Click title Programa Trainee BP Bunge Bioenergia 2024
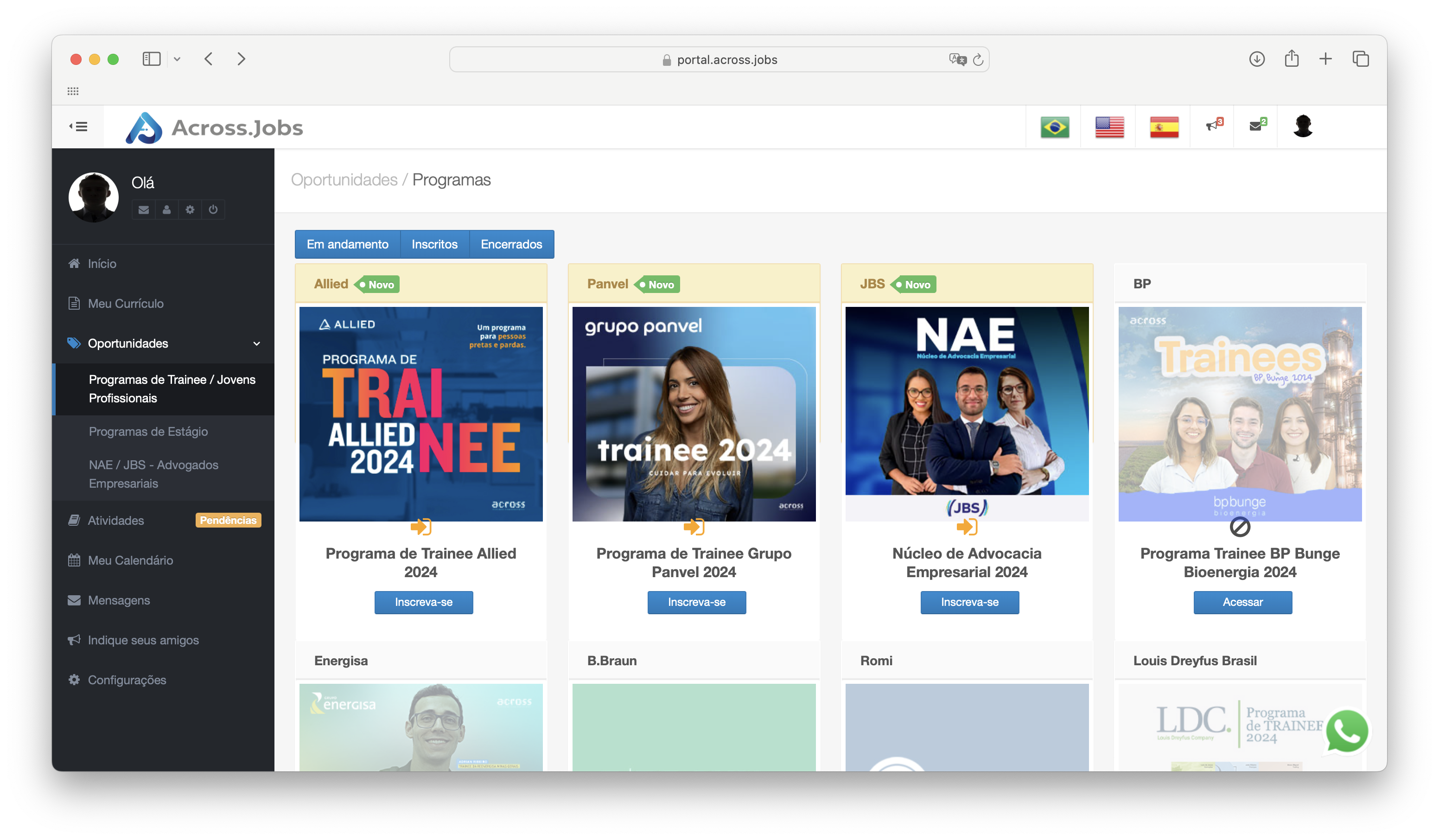The image size is (1439, 840). (x=1240, y=562)
